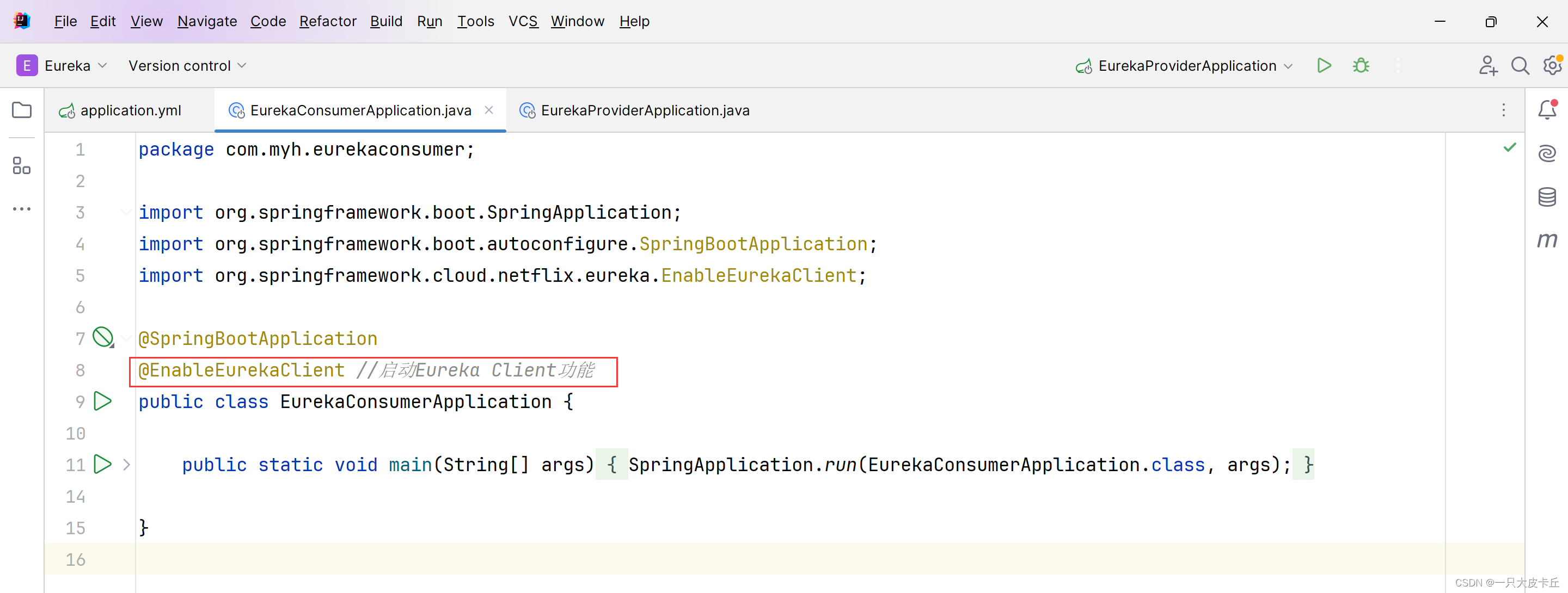Close the EurekaConsumerApplication.java tab

click(489, 110)
